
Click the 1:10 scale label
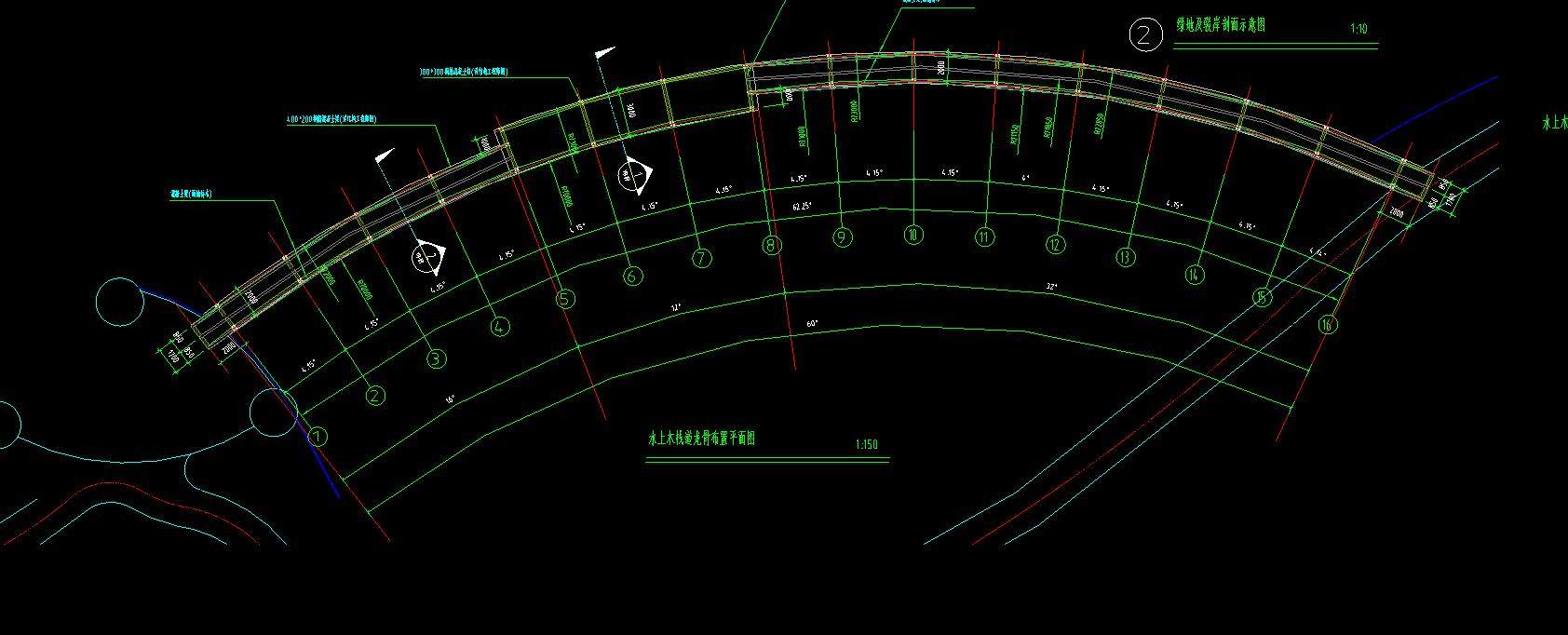1358,29
